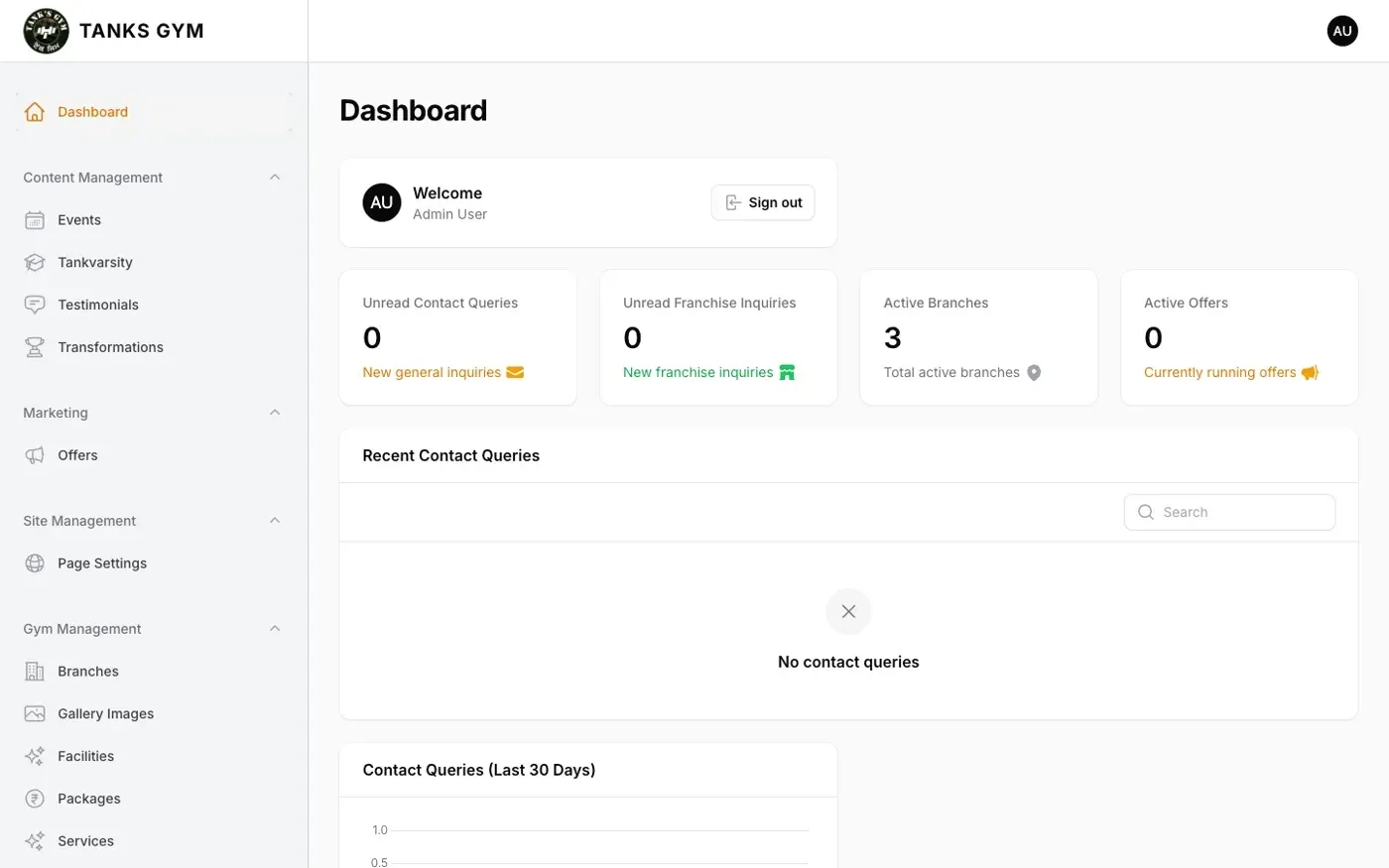
Task: Click the Tankvarsity graduation cap icon
Action: tap(35, 263)
